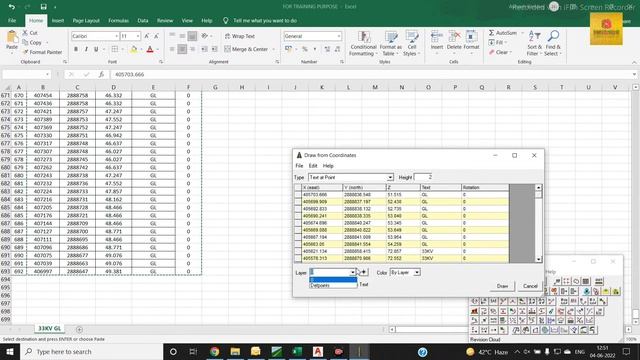Click the Cut scissors icon
The width and height of the screenshot is (640, 360).
[x=25, y=33]
